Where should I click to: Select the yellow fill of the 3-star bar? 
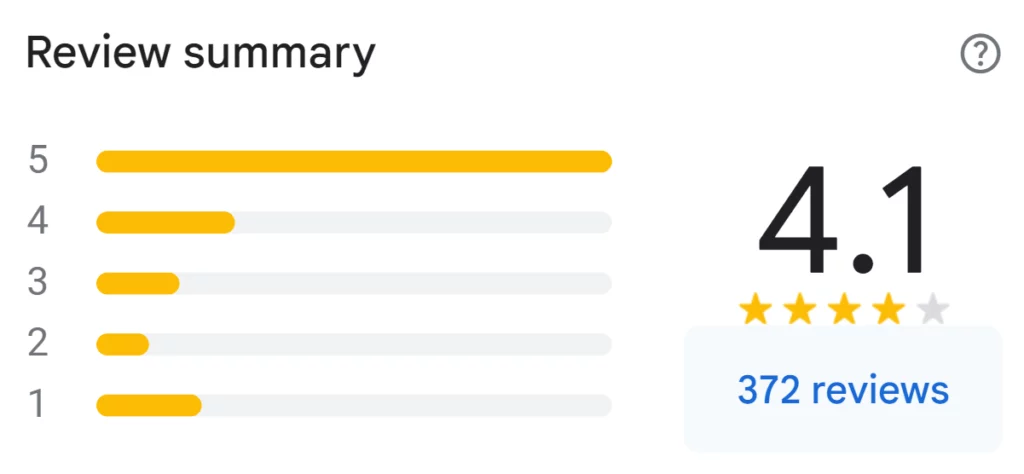[137, 283]
